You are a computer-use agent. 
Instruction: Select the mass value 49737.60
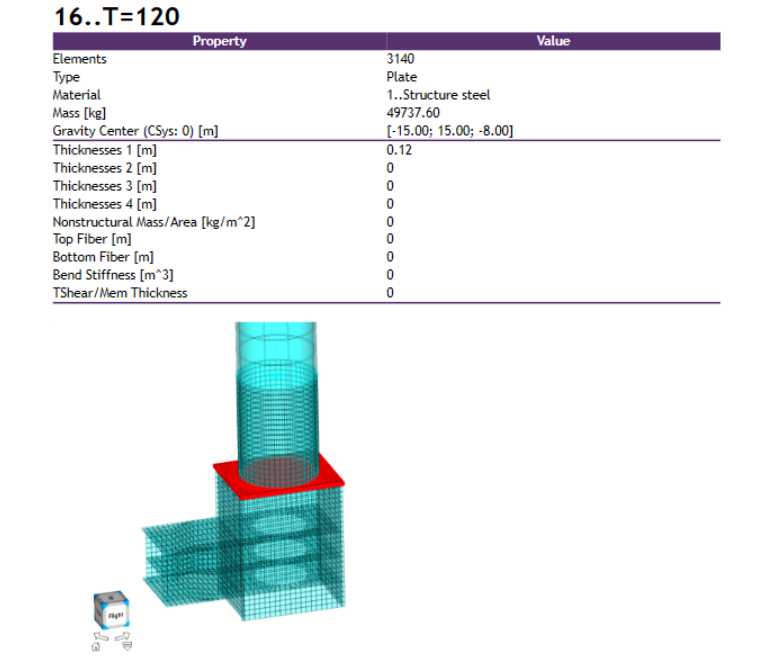(x=412, y=113)
